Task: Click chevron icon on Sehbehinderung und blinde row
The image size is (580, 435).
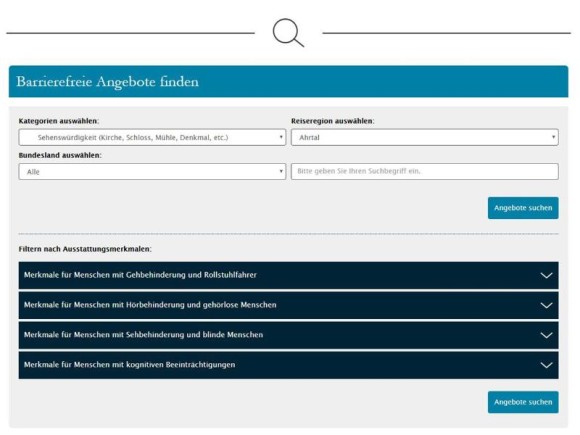Action: point(546,335)
